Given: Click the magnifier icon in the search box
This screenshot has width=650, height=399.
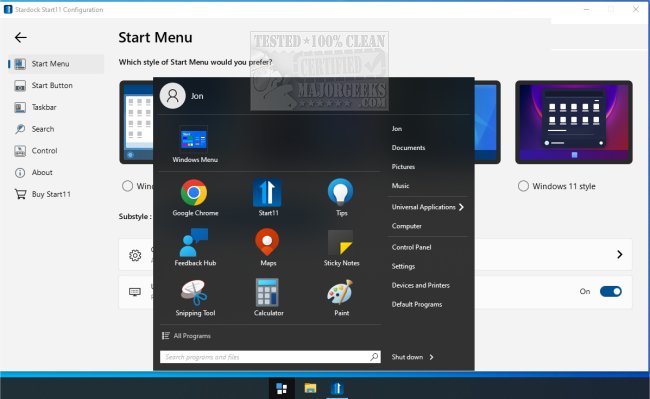Looking at the screenshot, I should click(x=374, y=356).
